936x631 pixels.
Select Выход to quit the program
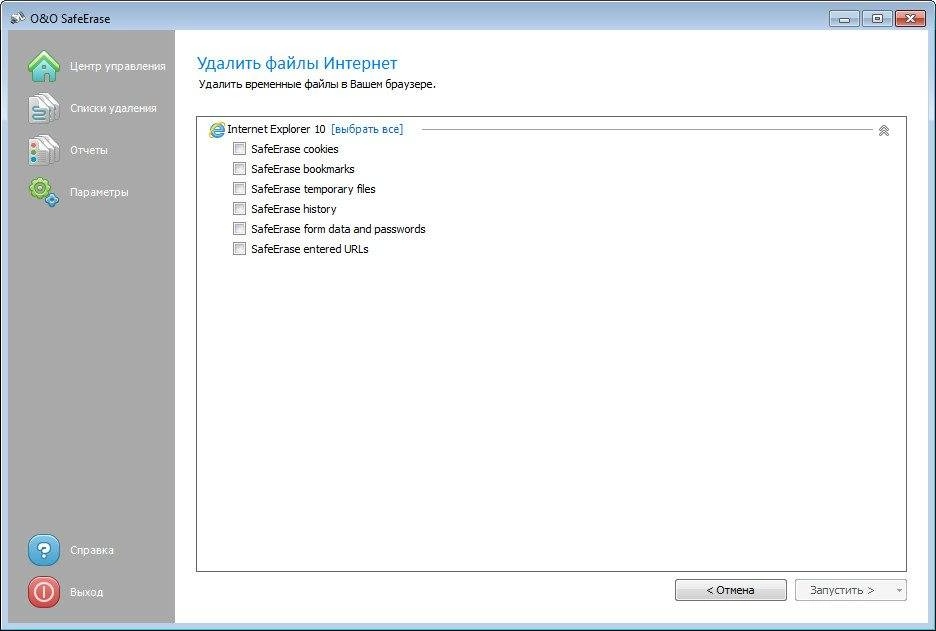tap(86, 592)
